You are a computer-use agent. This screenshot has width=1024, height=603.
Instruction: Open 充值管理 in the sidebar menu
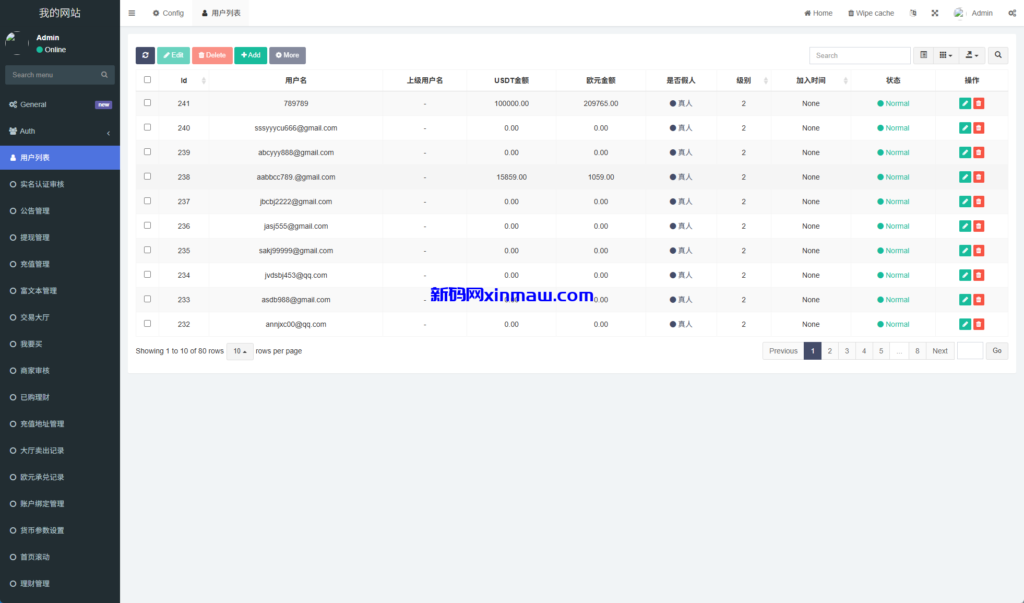pos(35,264)
